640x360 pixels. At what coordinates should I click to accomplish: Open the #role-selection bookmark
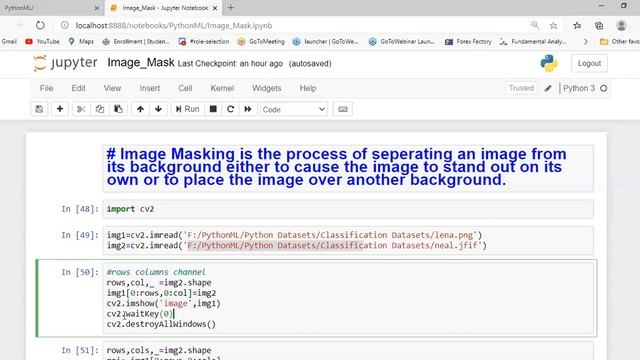tap(204, 42)
